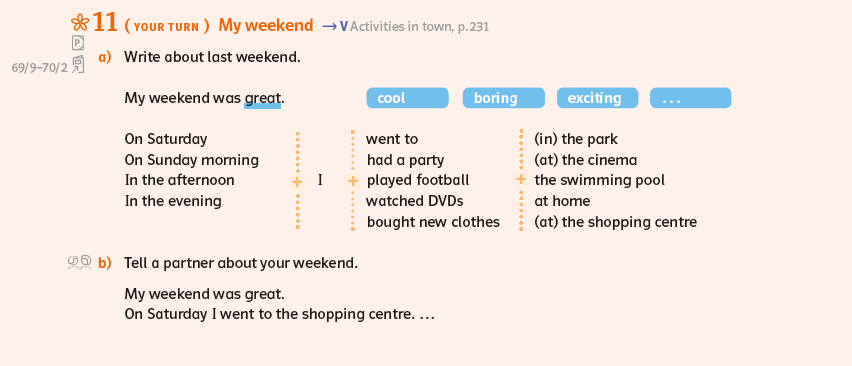Click the 'My weekend' orange heading
This screenshot has width=852, height=366.
266,26
